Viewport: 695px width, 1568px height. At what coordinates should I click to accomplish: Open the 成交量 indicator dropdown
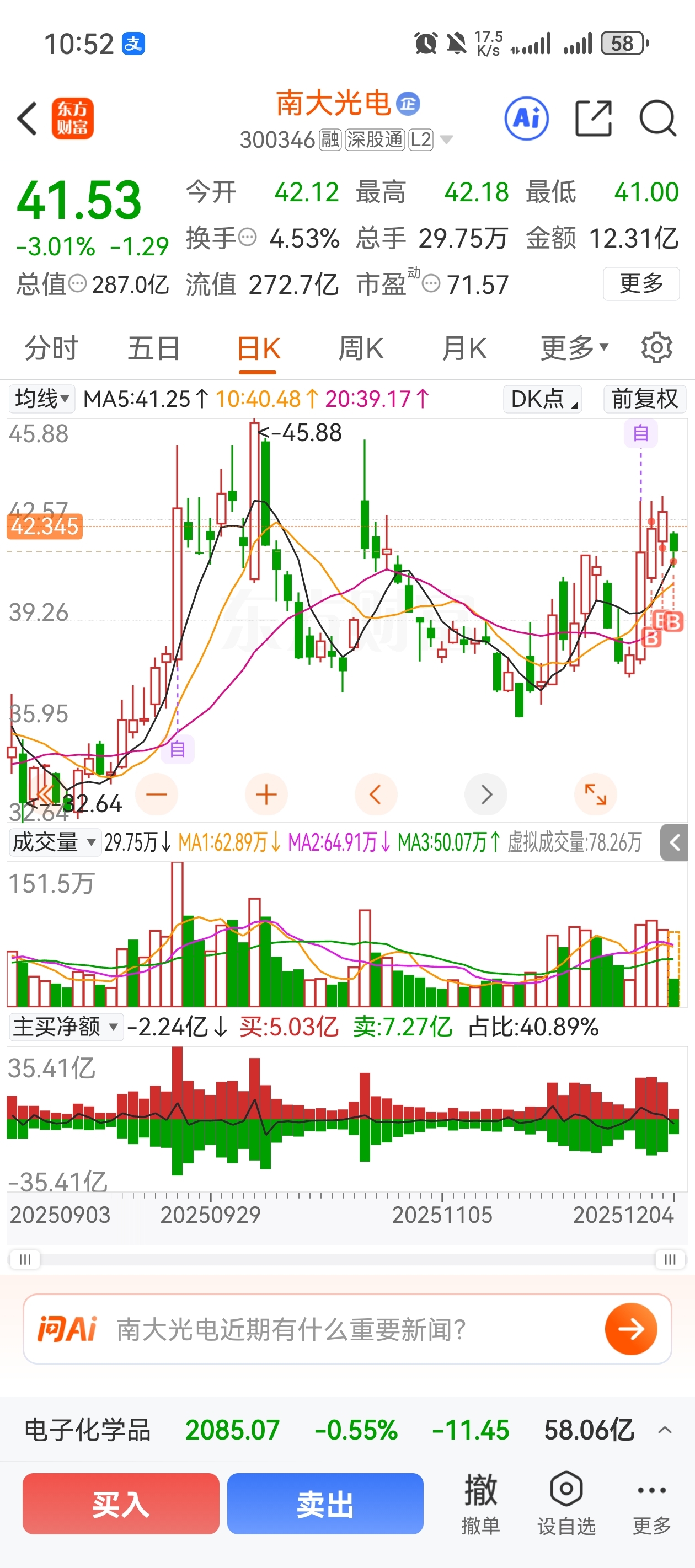click(54, 842)
